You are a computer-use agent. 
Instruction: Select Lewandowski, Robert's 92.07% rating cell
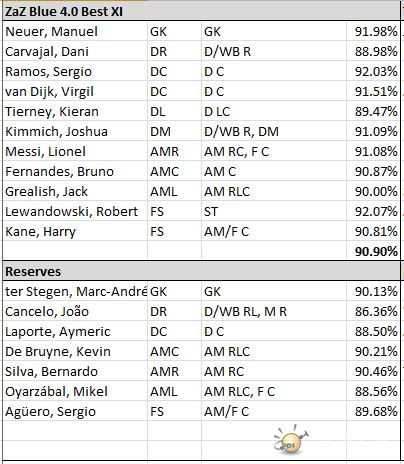373,212
